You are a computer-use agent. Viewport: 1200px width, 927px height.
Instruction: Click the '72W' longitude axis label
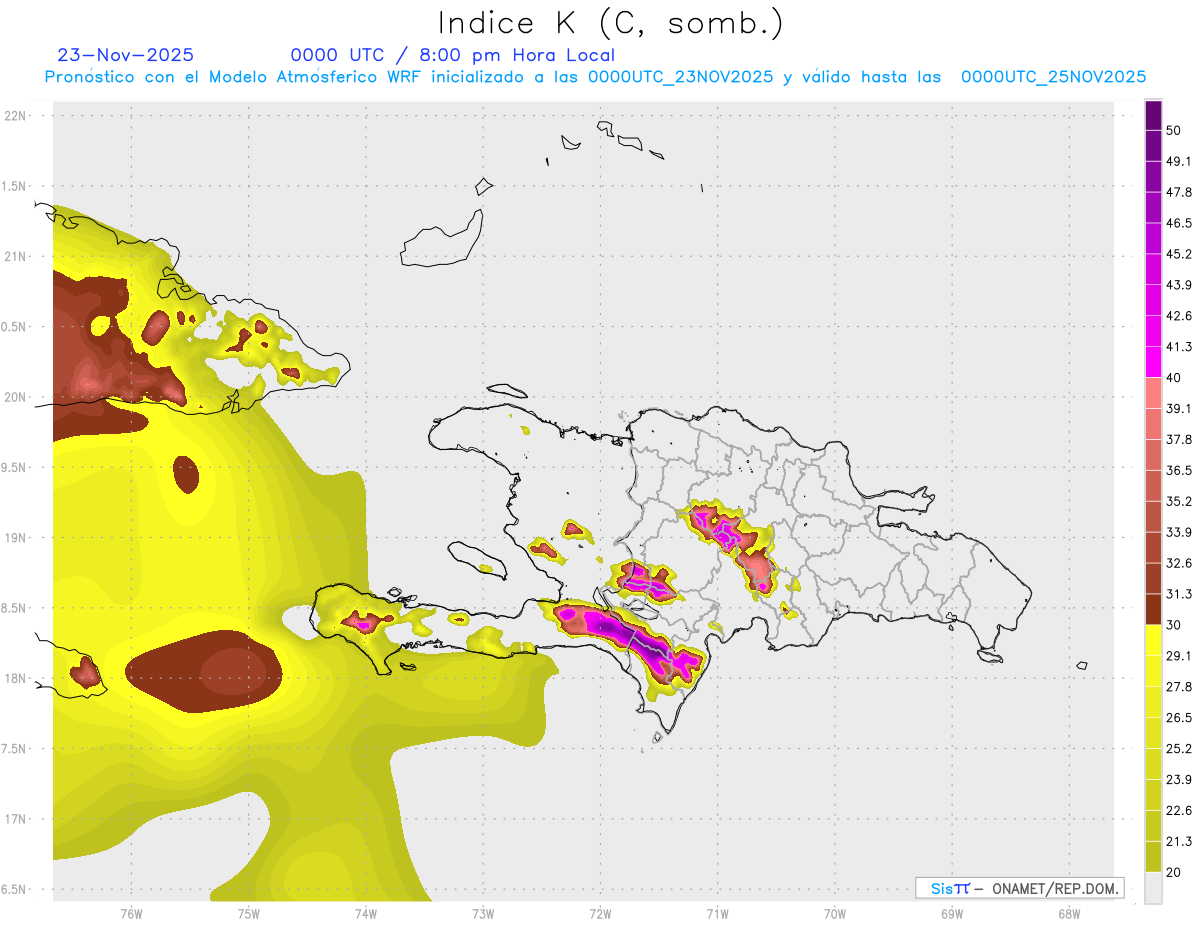pos(600,913)
